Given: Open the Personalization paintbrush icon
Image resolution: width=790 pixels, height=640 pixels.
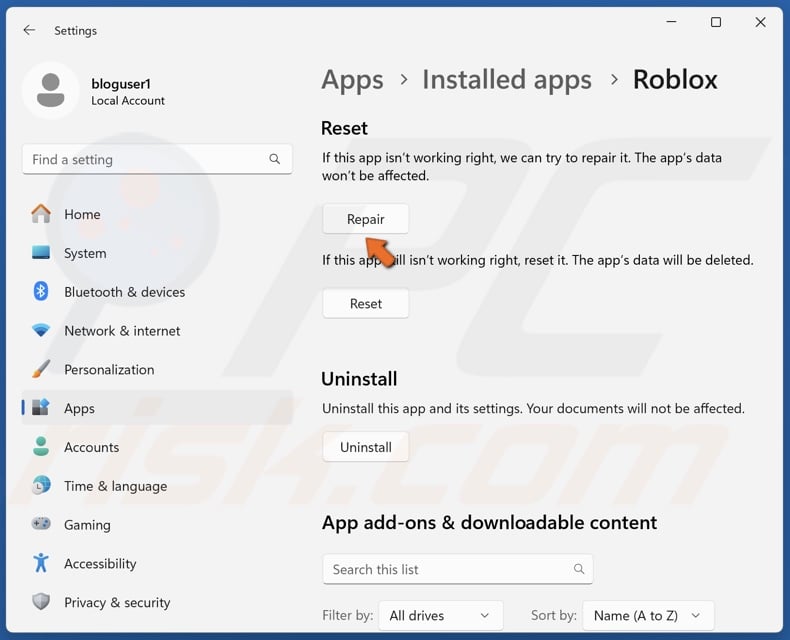Looking at the screenshot, I should point(41,369).
